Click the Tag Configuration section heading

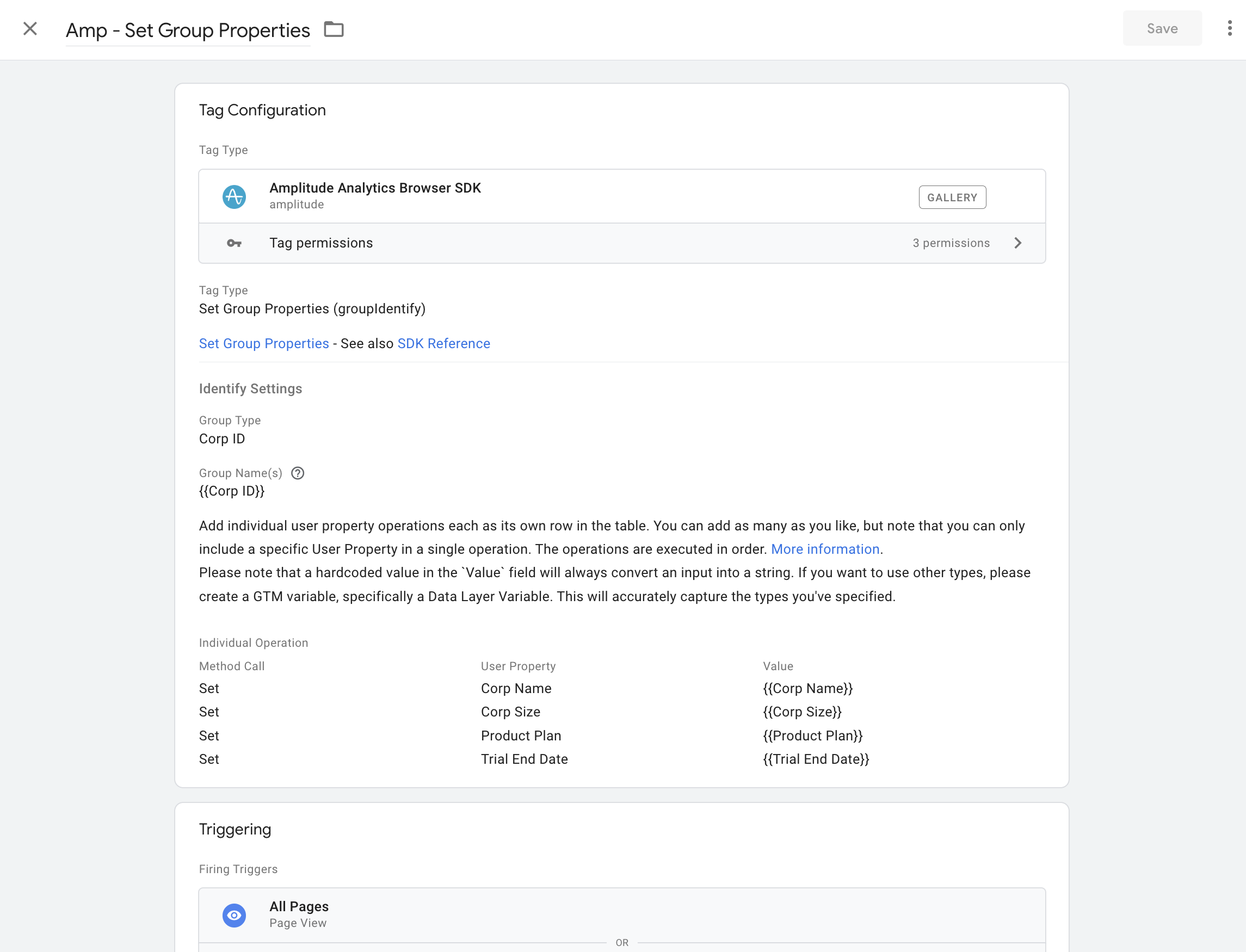point(262,110)
